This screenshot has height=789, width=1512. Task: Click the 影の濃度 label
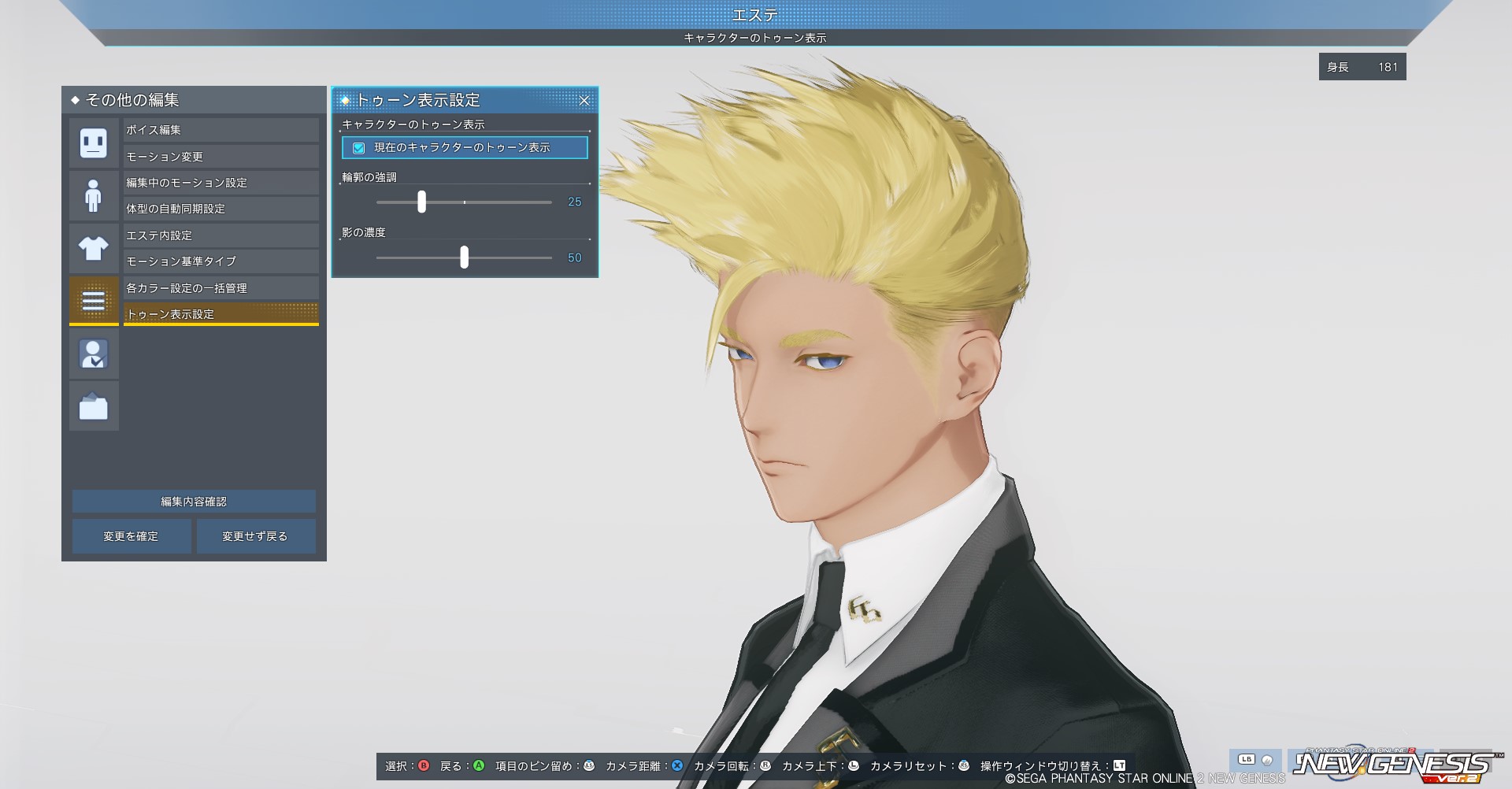click(364, 232)
